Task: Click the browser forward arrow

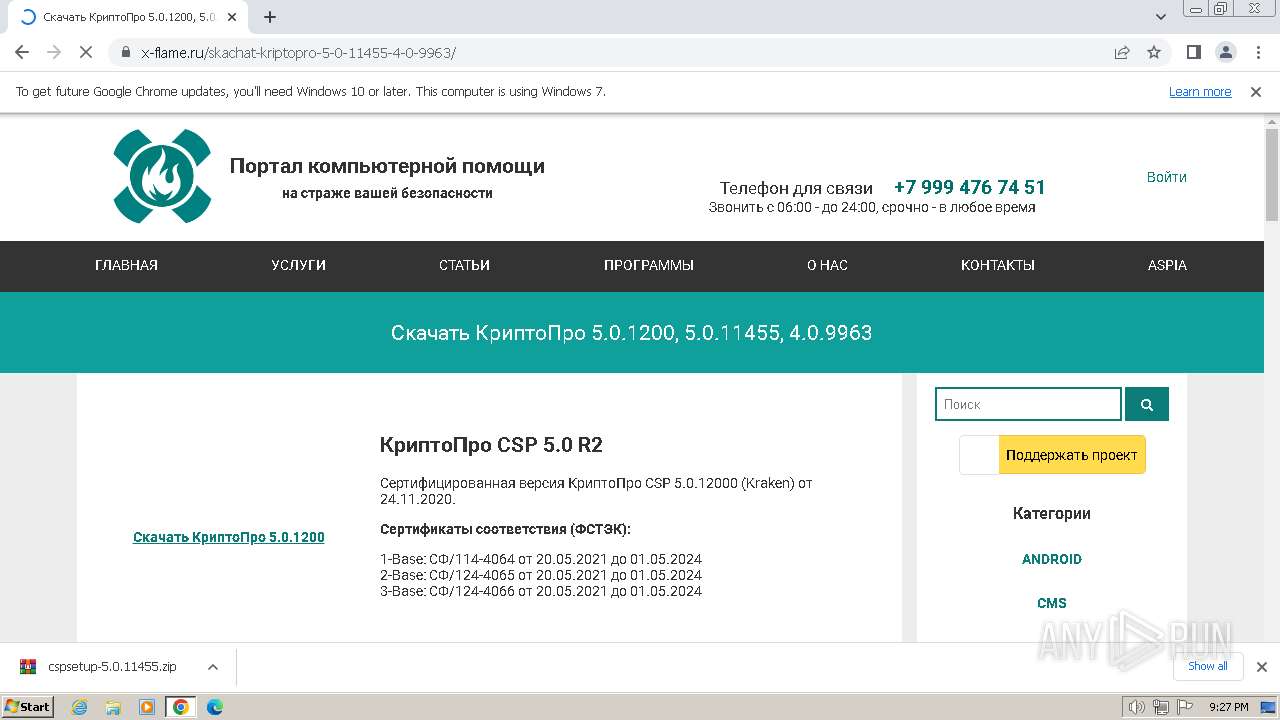Action: pyautogui.click(x=54, y=53)
